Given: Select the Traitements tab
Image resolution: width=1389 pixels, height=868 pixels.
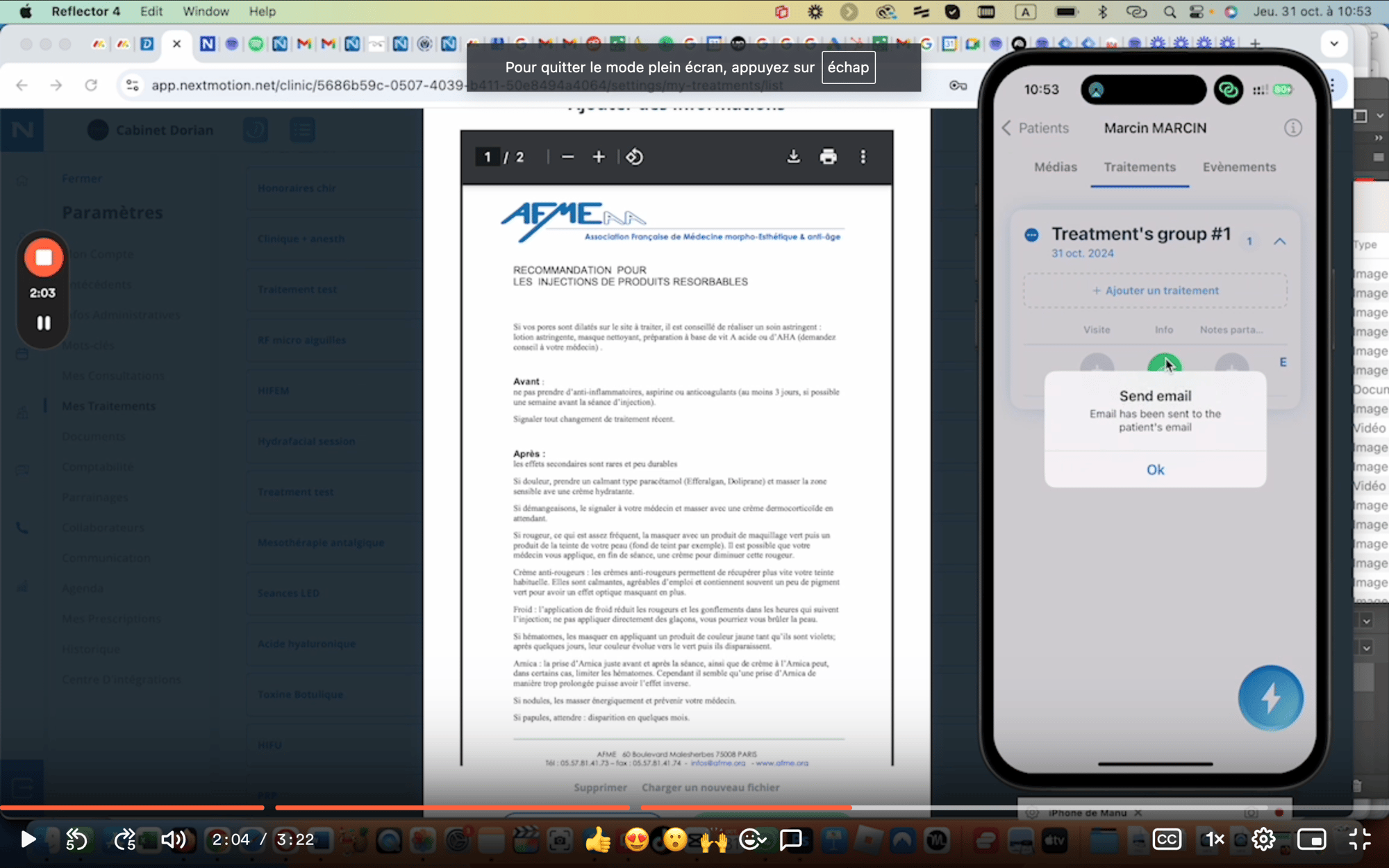Looking at the screenshot, I should point(1140,167).
